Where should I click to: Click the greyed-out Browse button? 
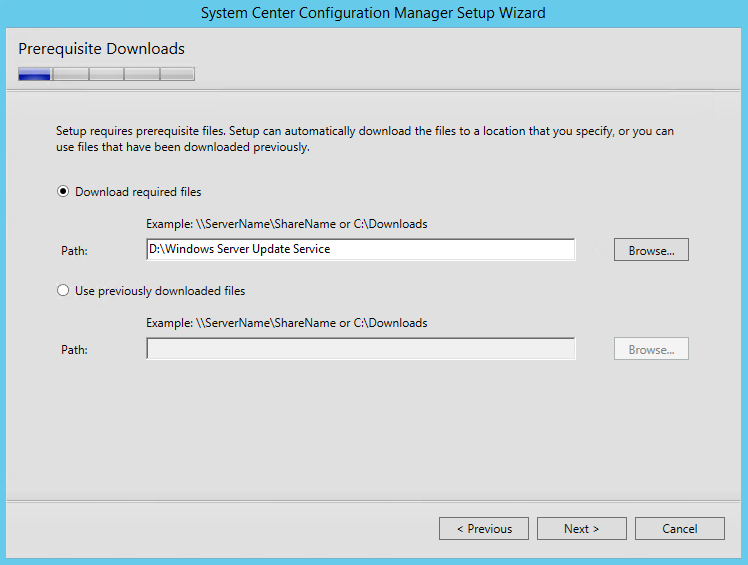(651, 349)
